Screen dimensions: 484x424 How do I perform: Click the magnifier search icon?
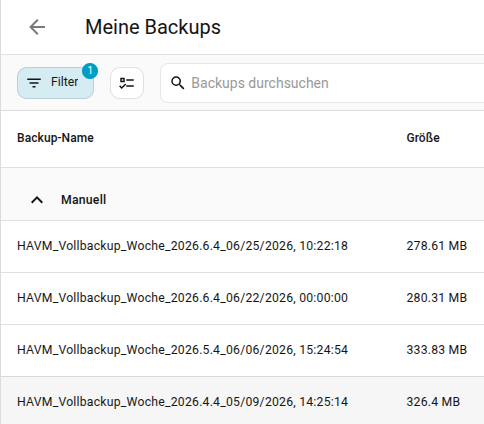(177, 83)
